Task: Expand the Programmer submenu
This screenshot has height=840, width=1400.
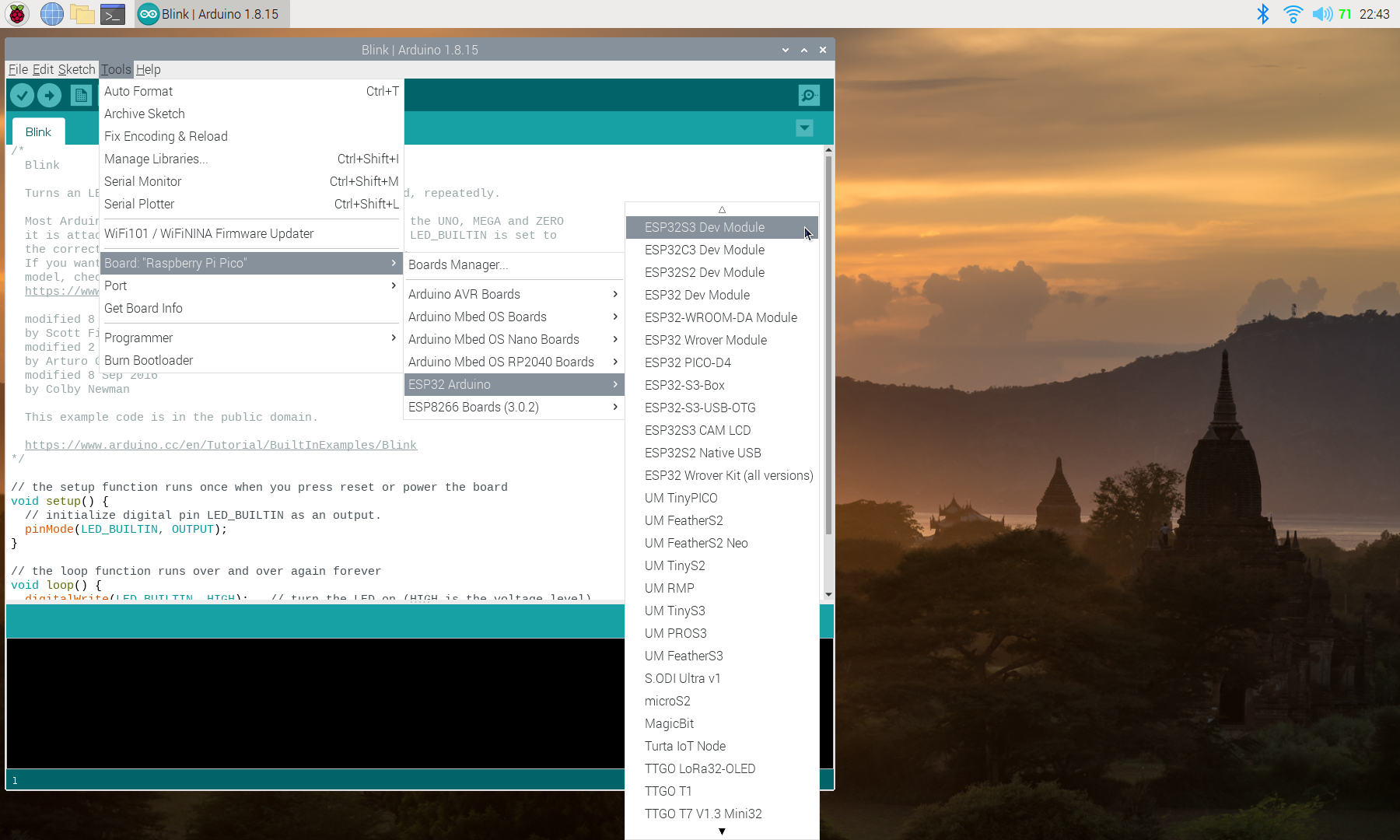Action: (251, 338)
